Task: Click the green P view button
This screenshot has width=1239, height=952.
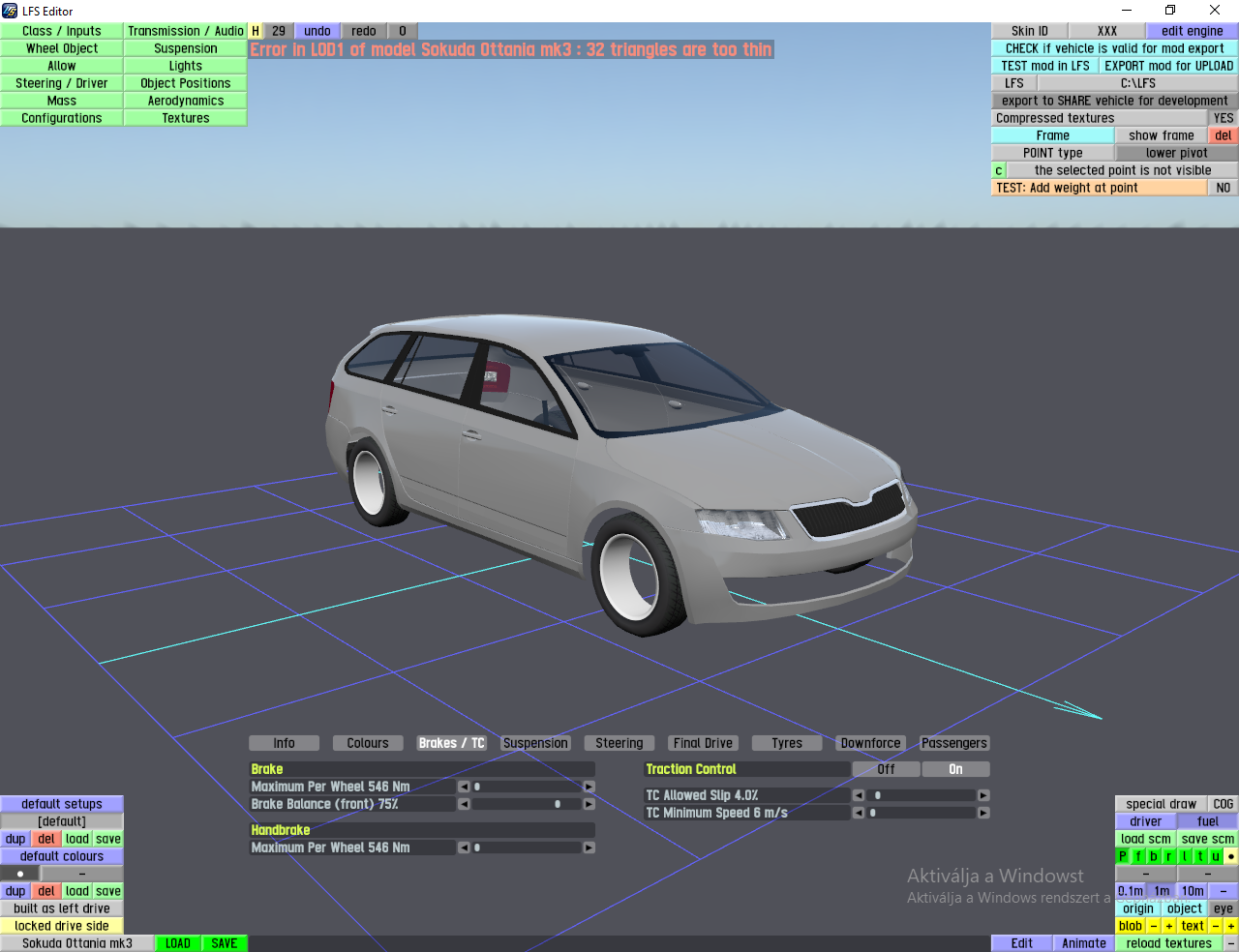Action: [x=1123, y=856]
